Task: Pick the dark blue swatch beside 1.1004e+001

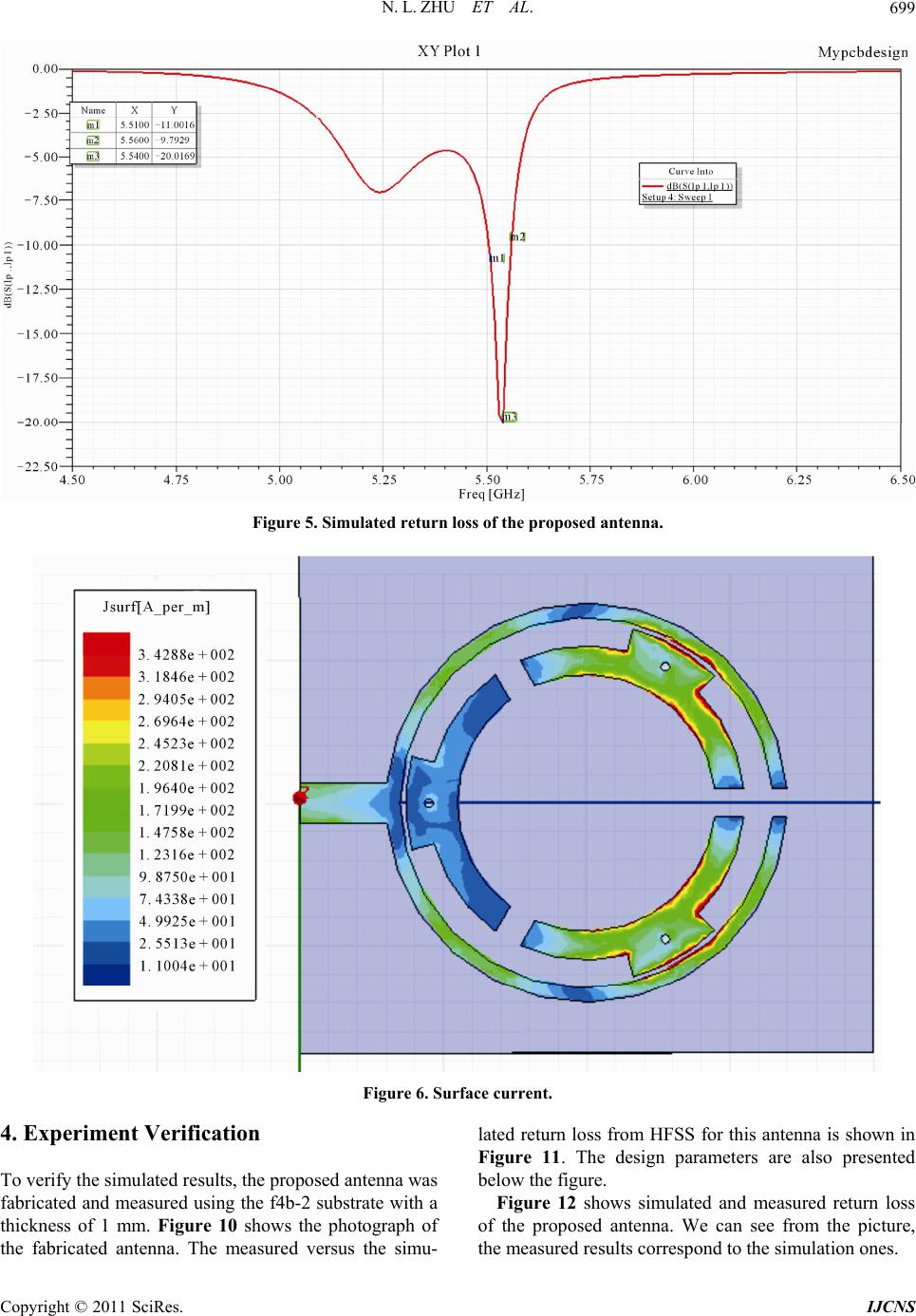Action: 107,976
